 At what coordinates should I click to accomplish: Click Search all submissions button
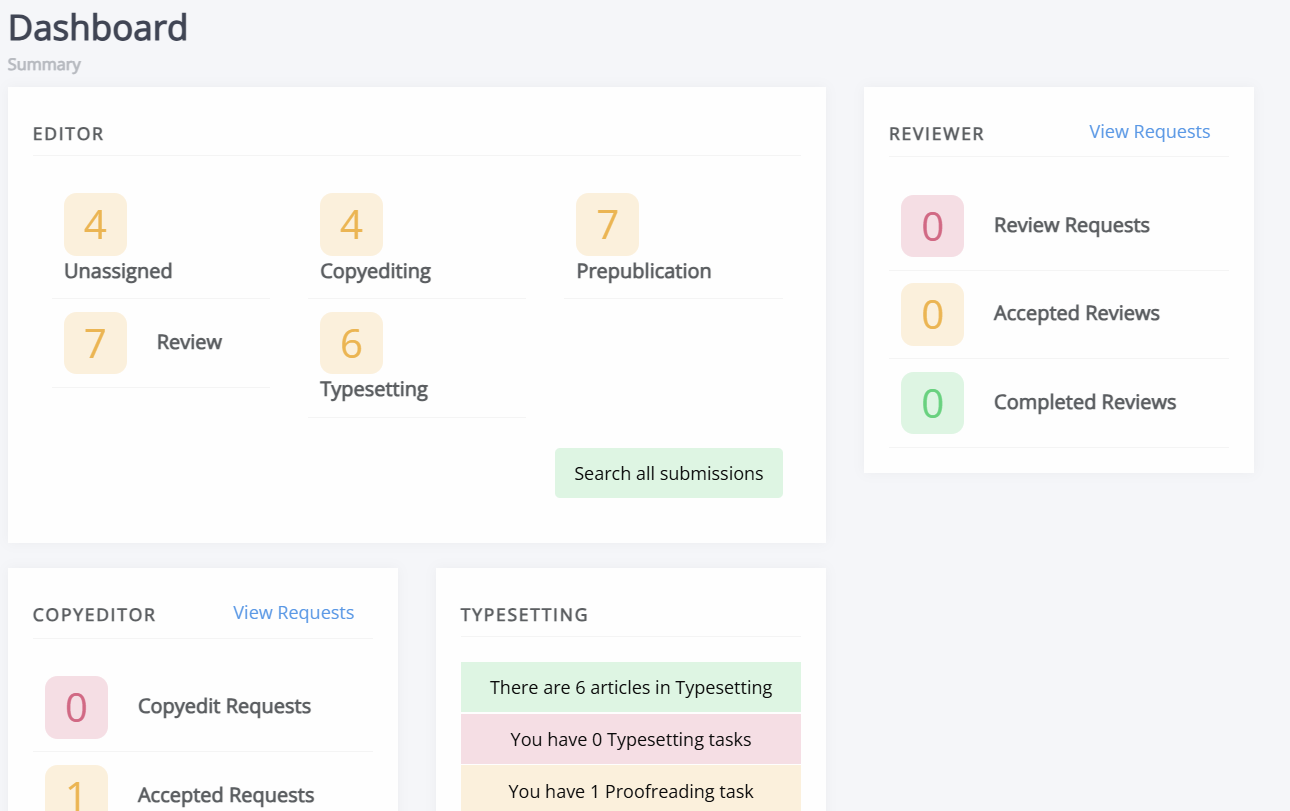[x=669, y=473]
